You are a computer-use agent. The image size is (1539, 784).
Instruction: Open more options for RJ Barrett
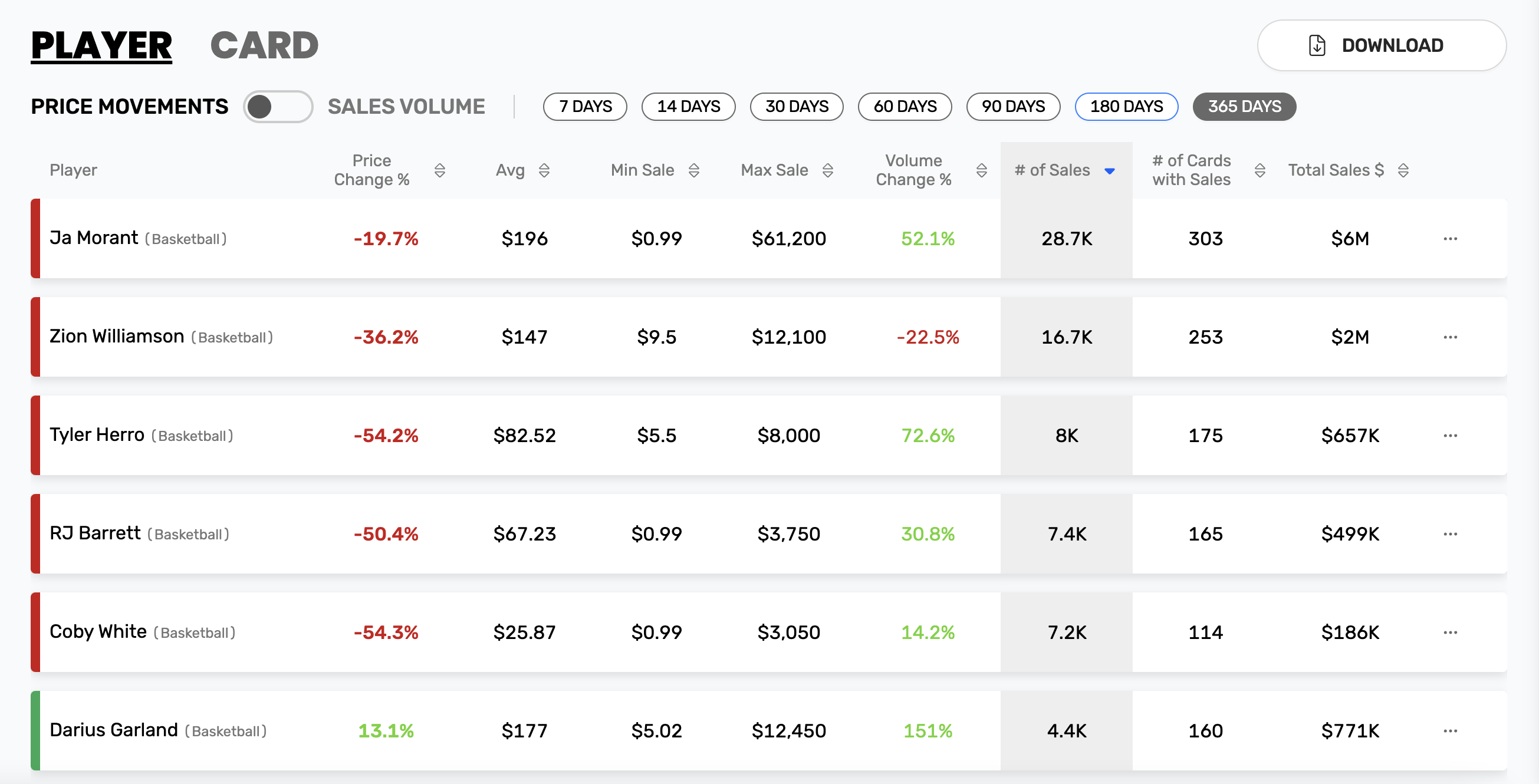pos(1450,535)
